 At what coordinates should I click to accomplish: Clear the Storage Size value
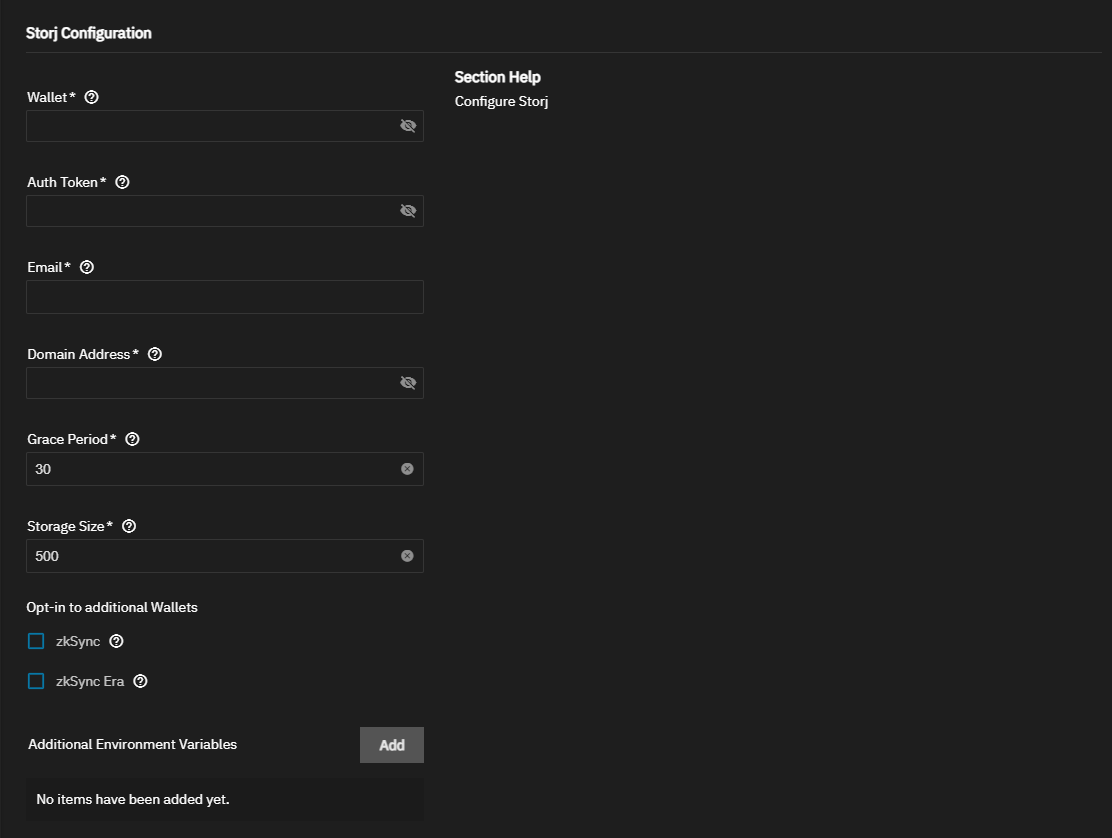(x=407, y=556)
